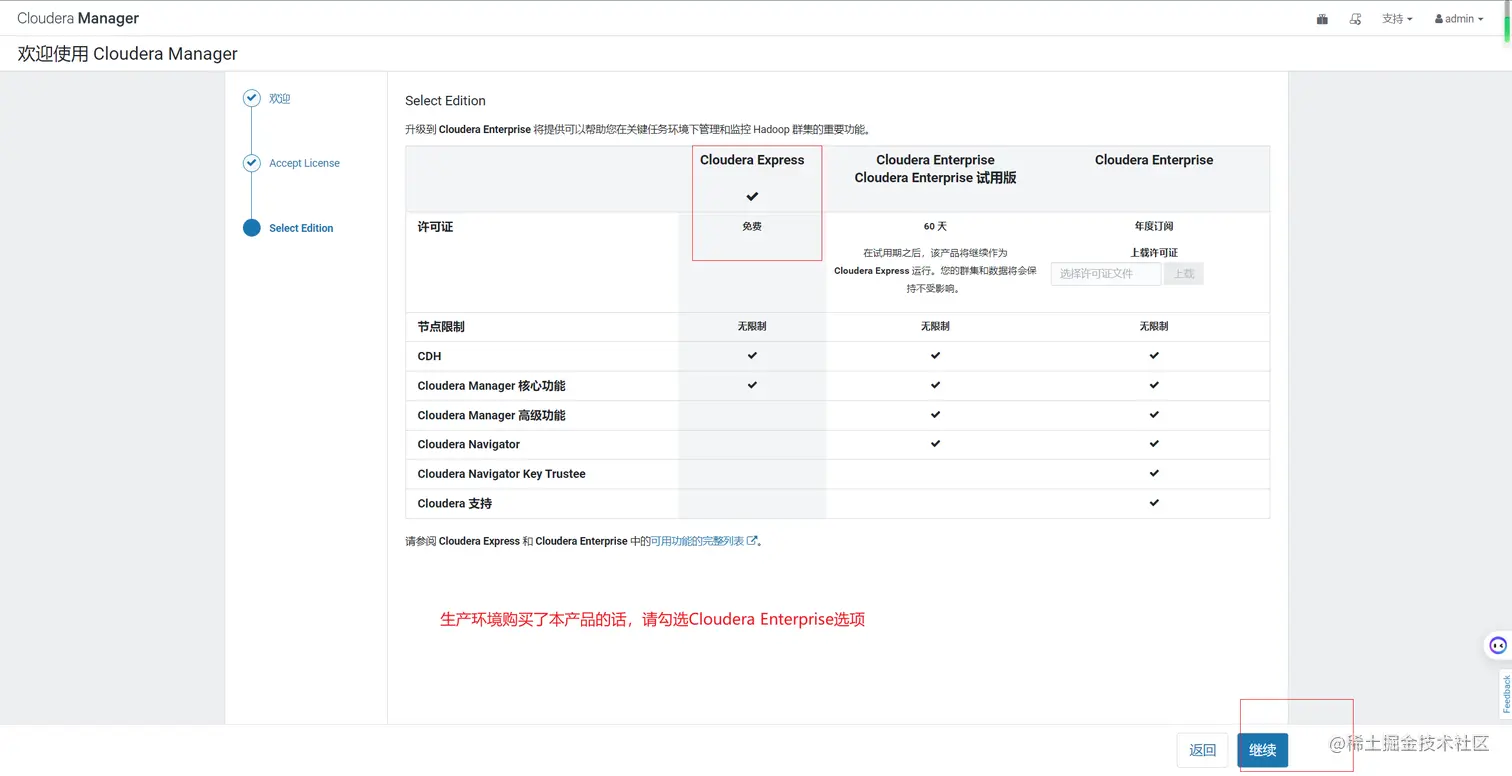Viewport: 1512px width, 776px height.
Task: Click the 选择许可证文件 license file field
Action: tap(1106, 274)
